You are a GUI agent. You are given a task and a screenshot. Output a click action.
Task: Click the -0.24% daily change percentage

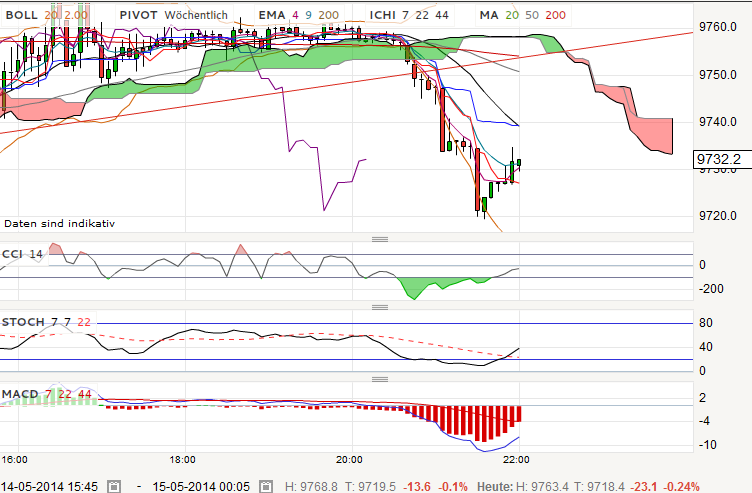click(x=681, y=487)
